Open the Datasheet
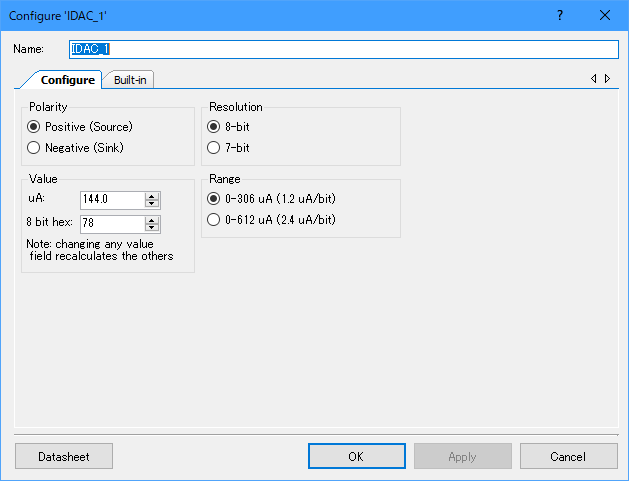 64,456
